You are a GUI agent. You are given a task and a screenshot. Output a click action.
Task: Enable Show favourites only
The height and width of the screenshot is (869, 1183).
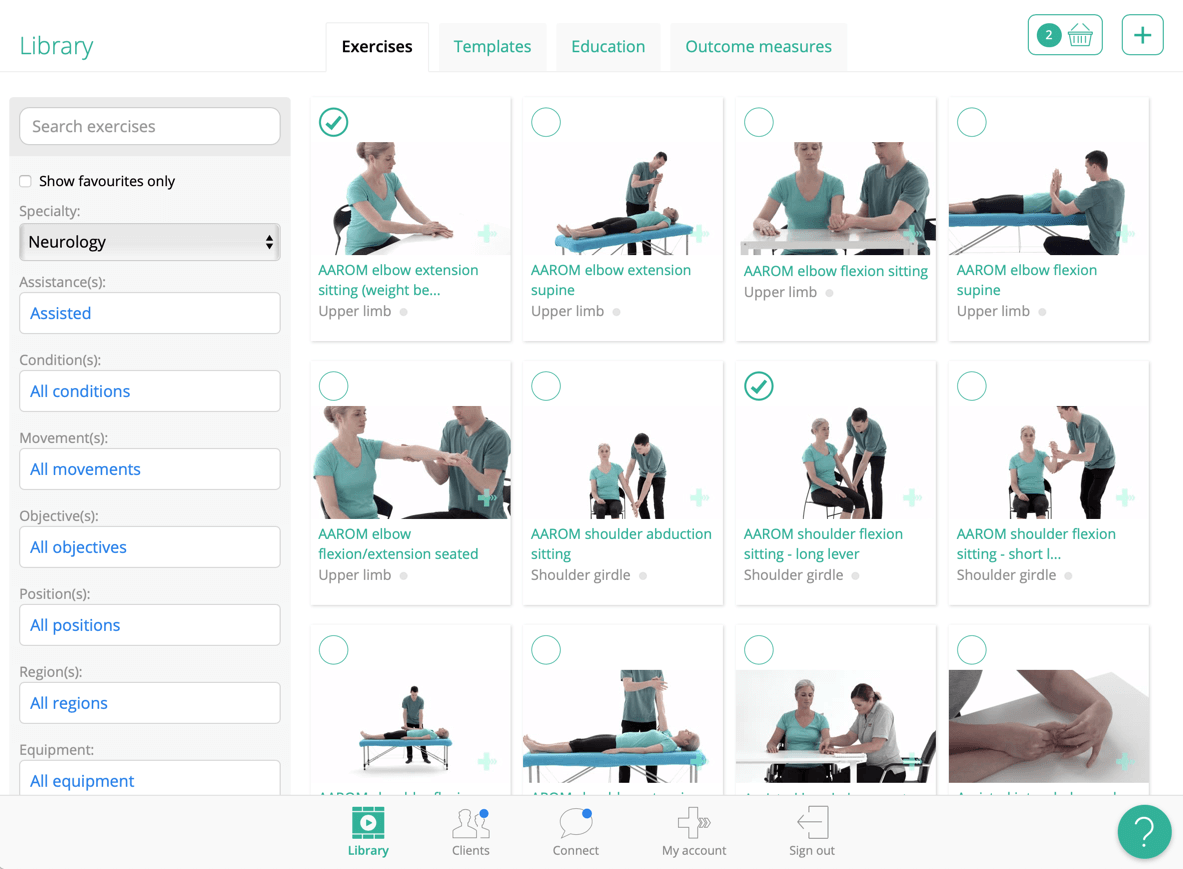(25, 181)
